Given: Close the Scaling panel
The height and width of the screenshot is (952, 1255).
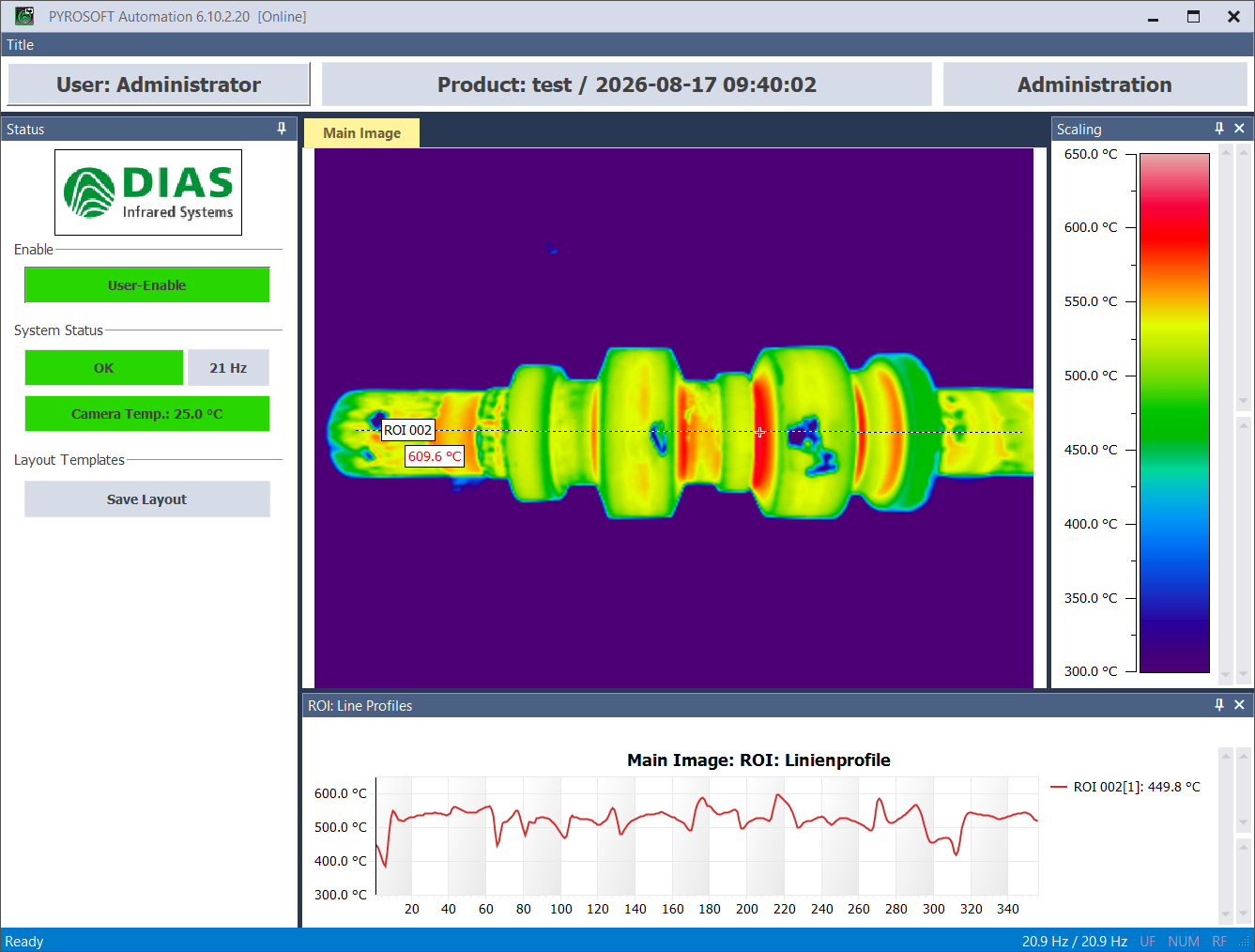Looking at the screenshot, I should [x=1239, y=129].
